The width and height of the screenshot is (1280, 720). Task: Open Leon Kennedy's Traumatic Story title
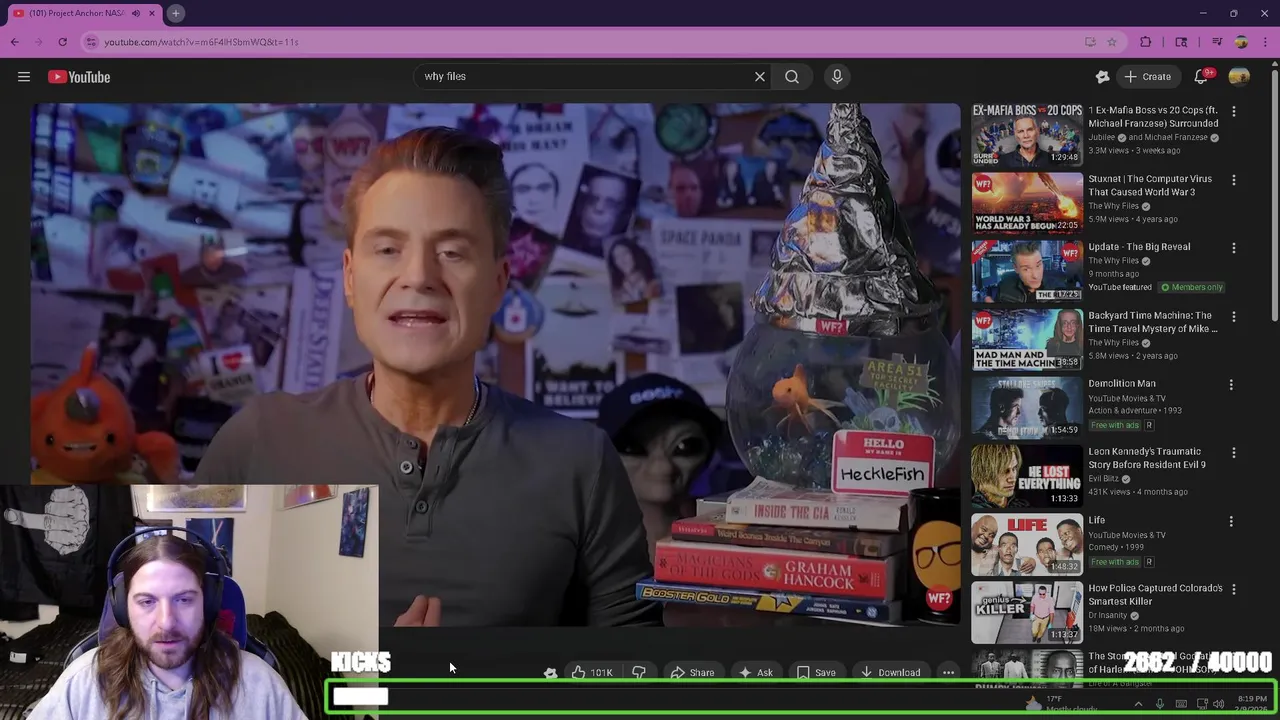(x=1147, y=458)
